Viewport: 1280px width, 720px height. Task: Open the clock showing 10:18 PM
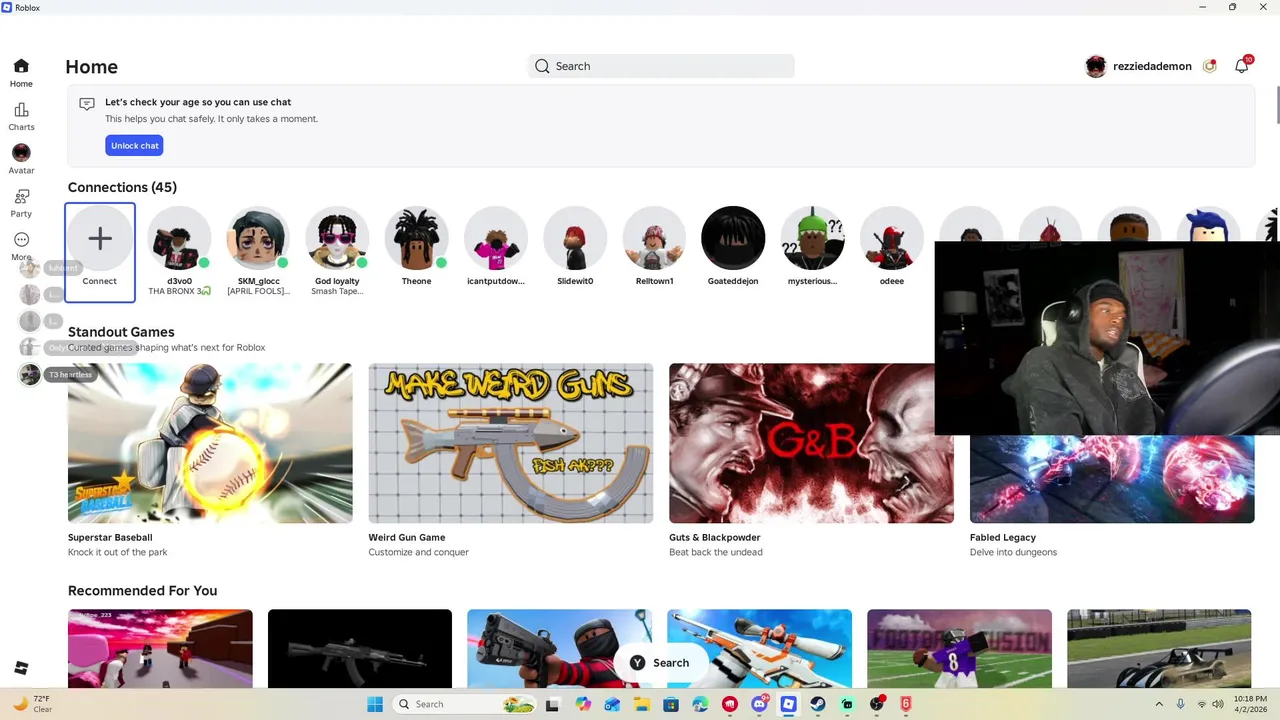(x=1249, y=704)
